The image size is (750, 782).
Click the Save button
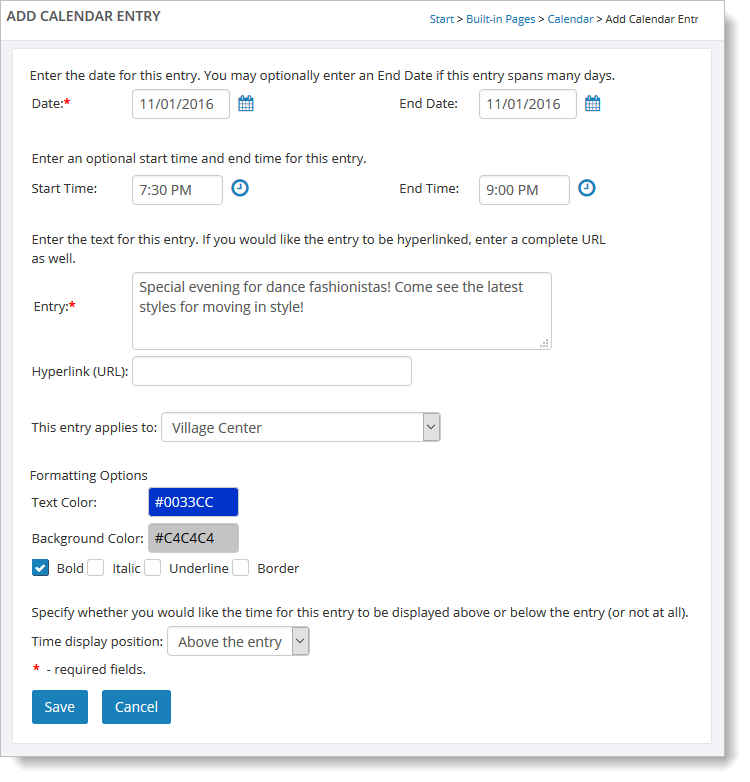click(59, 707)
